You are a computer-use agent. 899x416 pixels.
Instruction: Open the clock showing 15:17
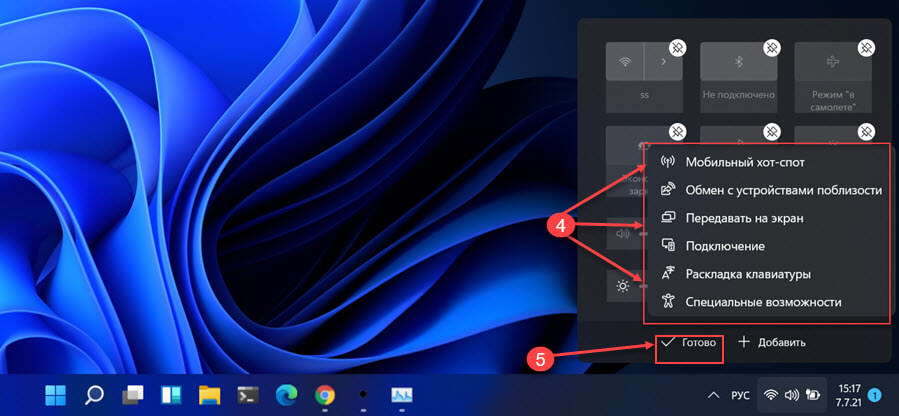tap(847, 395)
